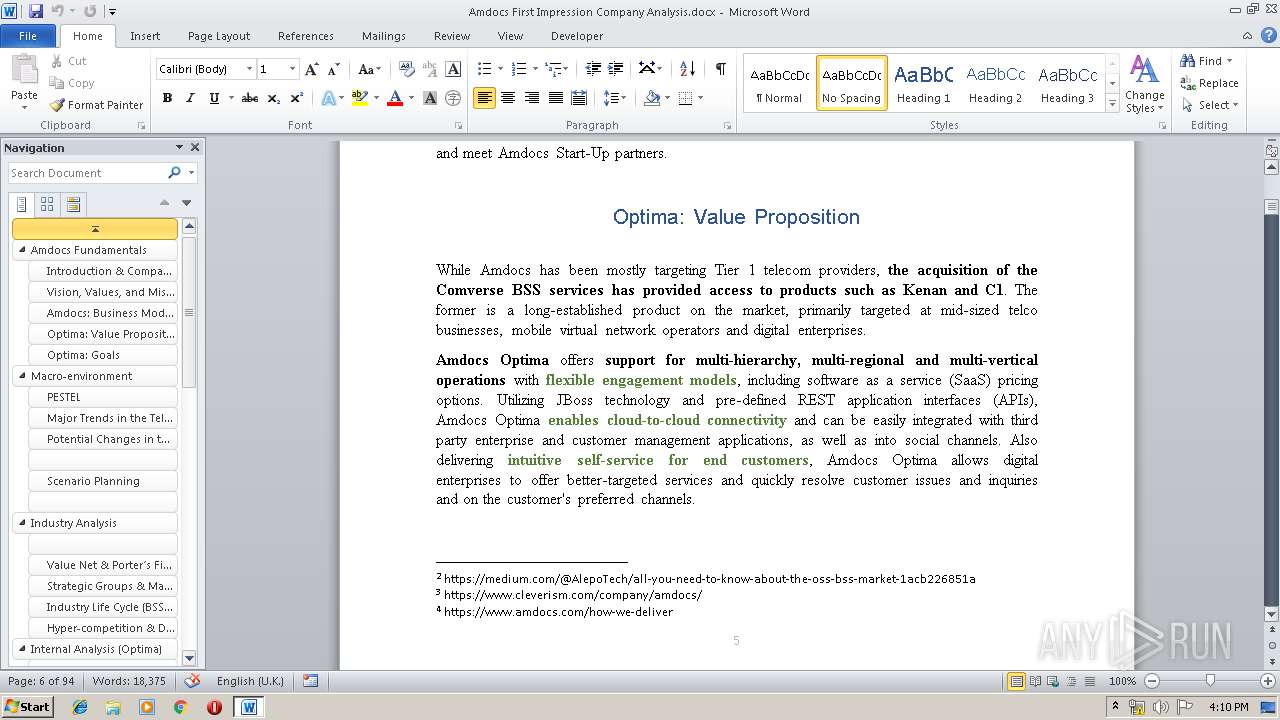Open Change Styles menu

pyautogui.click(x=1144, y=85)
